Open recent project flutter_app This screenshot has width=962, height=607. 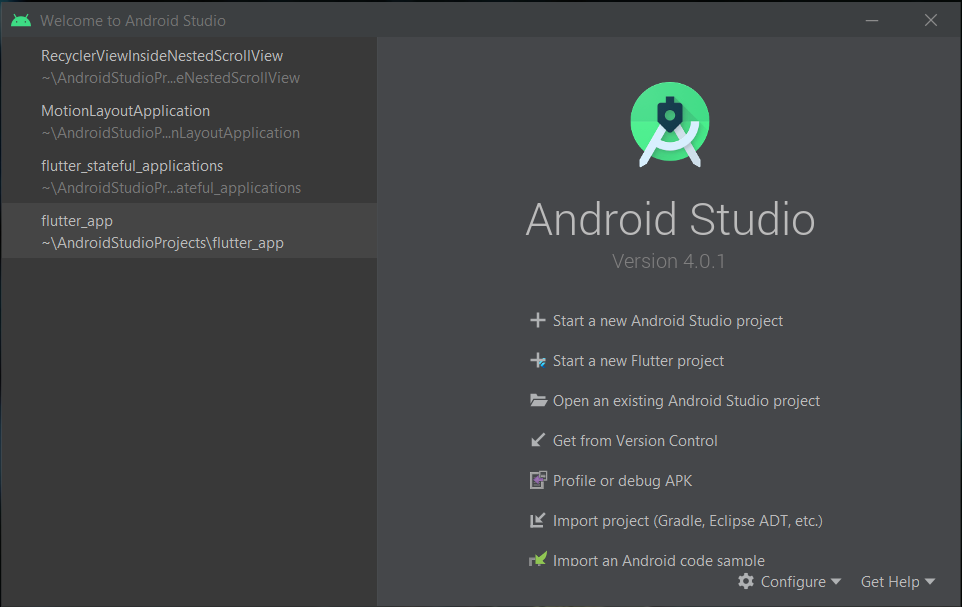coord(189,231)
